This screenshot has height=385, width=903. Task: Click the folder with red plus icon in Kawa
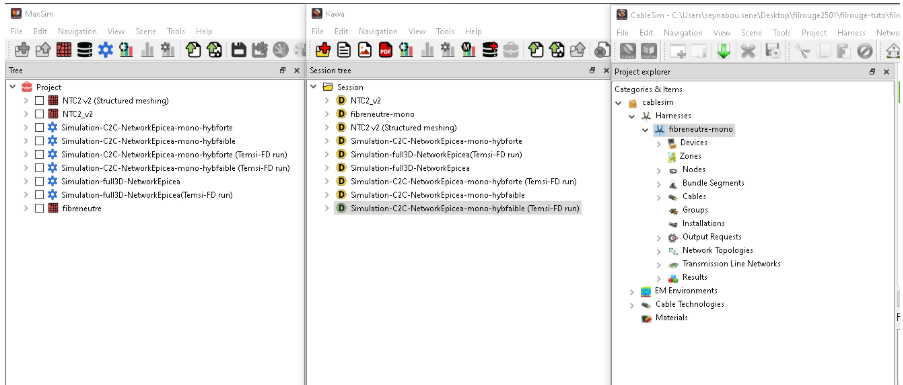323,50
